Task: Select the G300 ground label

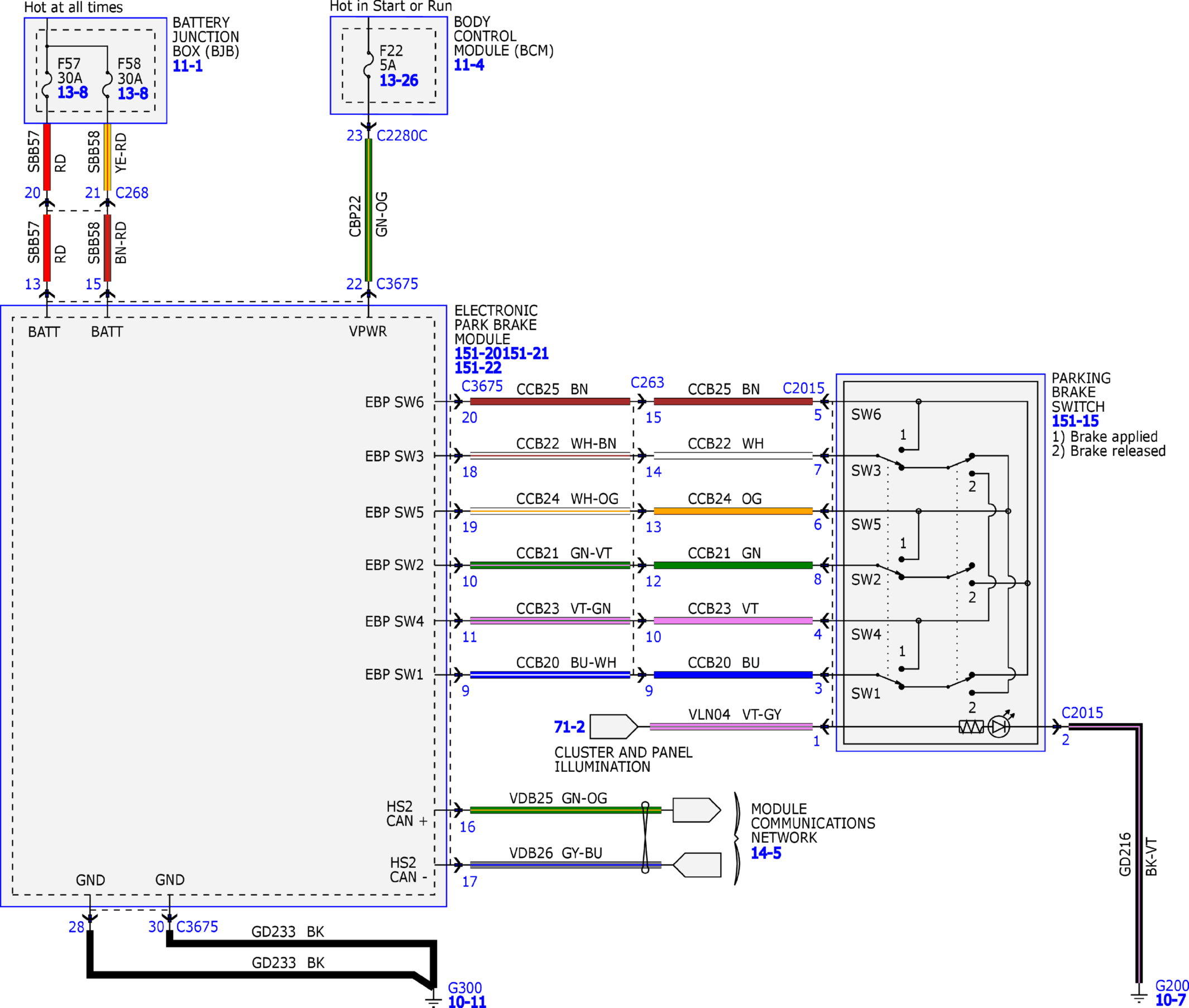Action: coord(464,987)
